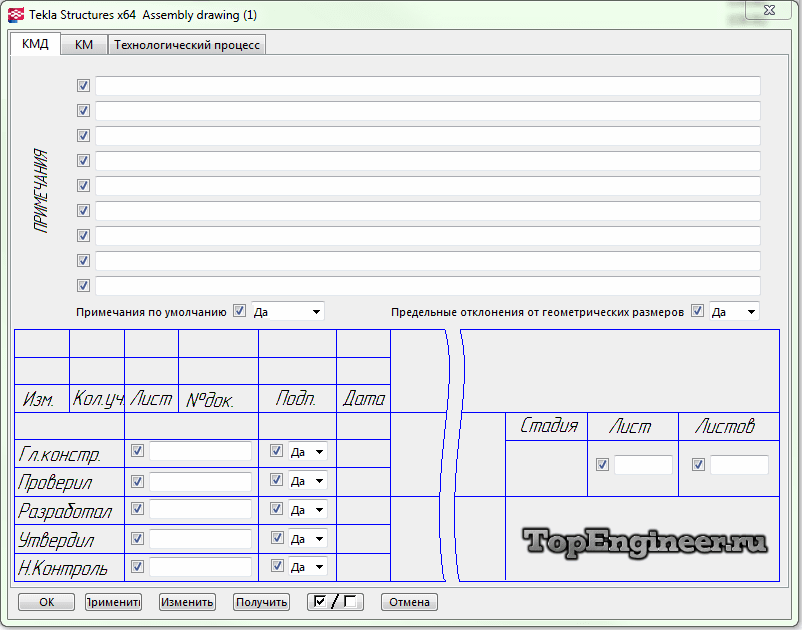This screenshot has height=630, width=802.
Task: Open the Проверил signature Да dropdown
Action: click(307, 481)
